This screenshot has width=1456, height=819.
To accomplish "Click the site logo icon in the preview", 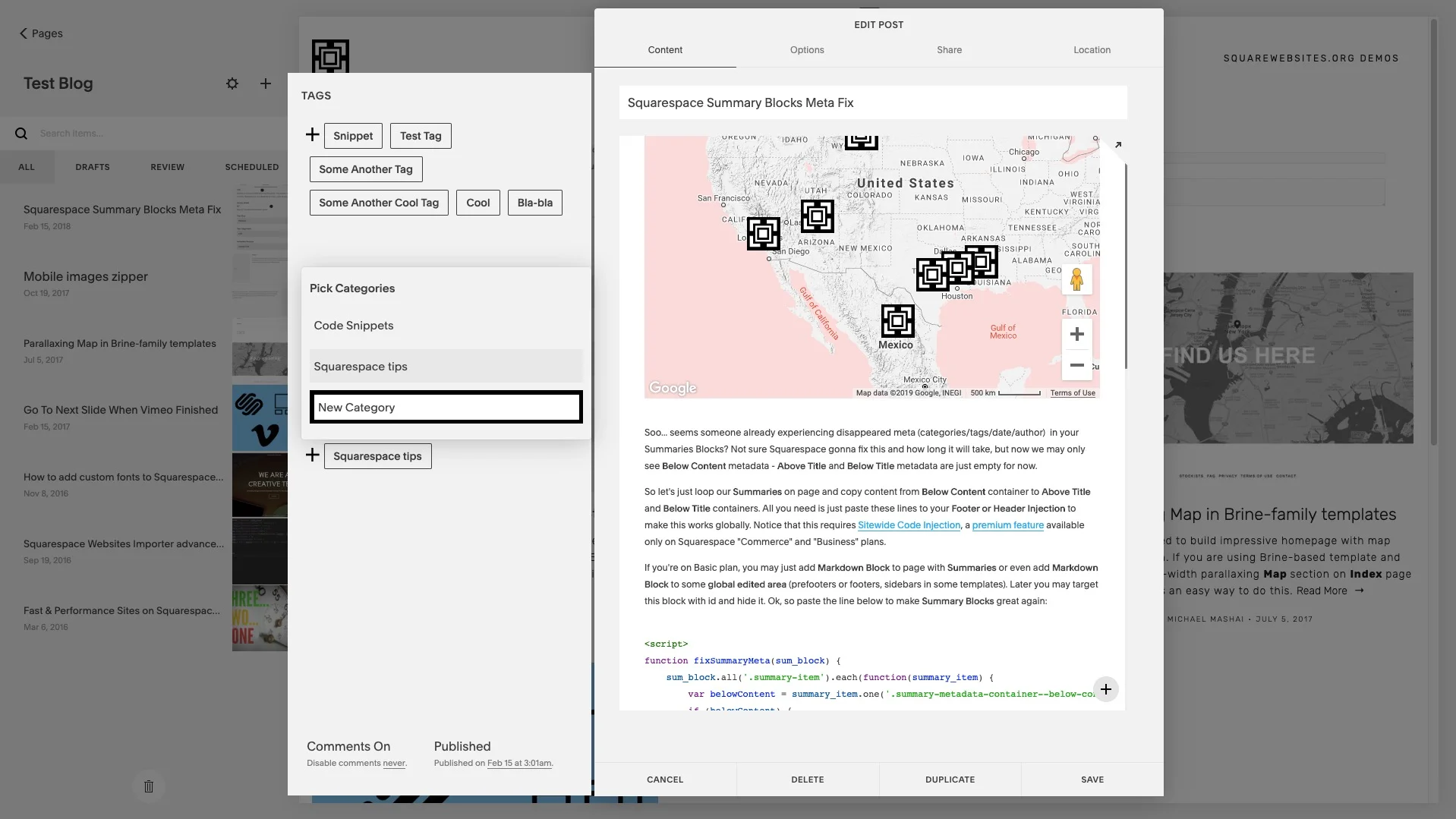I will tap(330, 56).
